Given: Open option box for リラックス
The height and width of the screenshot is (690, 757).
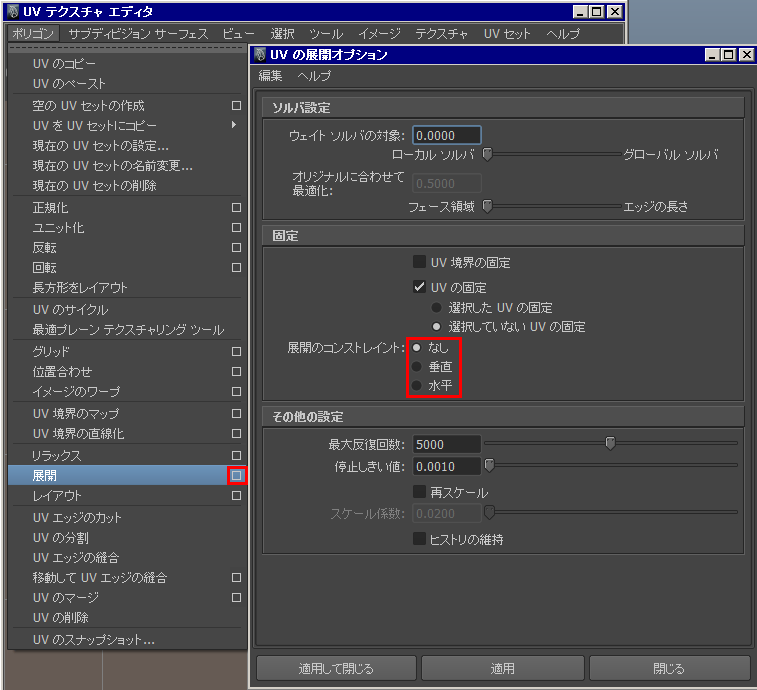Looking at the screenshot, I should coord(236,455).
